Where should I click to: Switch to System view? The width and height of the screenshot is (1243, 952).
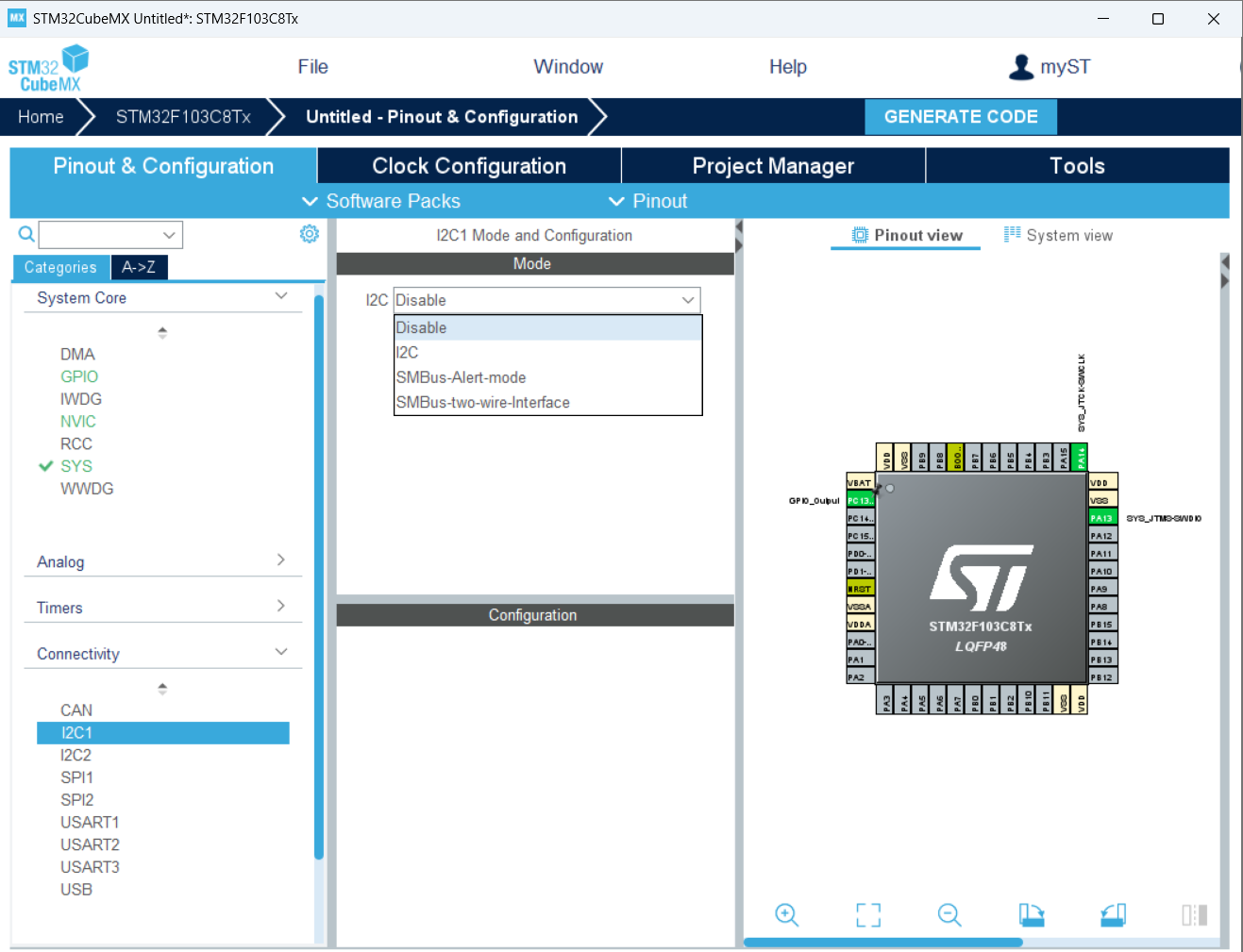[x=1058, y=235]
